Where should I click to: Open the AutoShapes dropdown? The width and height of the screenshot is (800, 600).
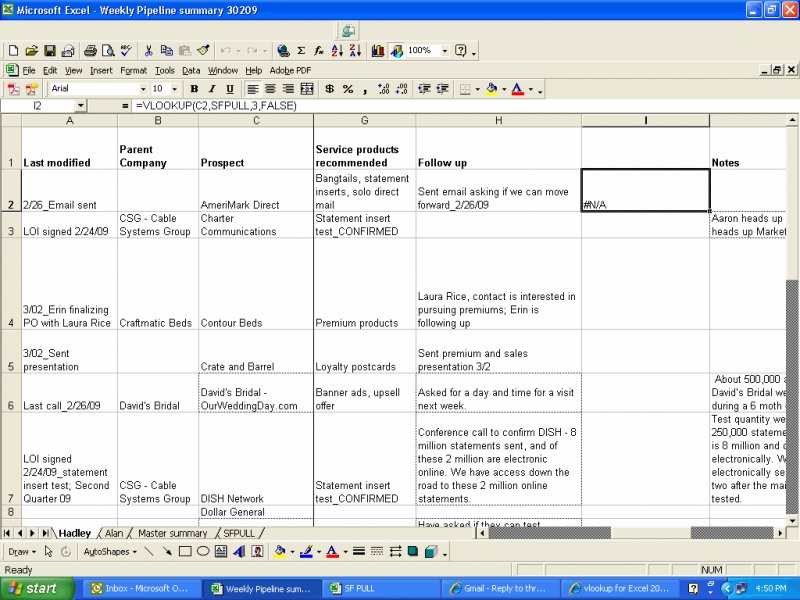[110, 552]
